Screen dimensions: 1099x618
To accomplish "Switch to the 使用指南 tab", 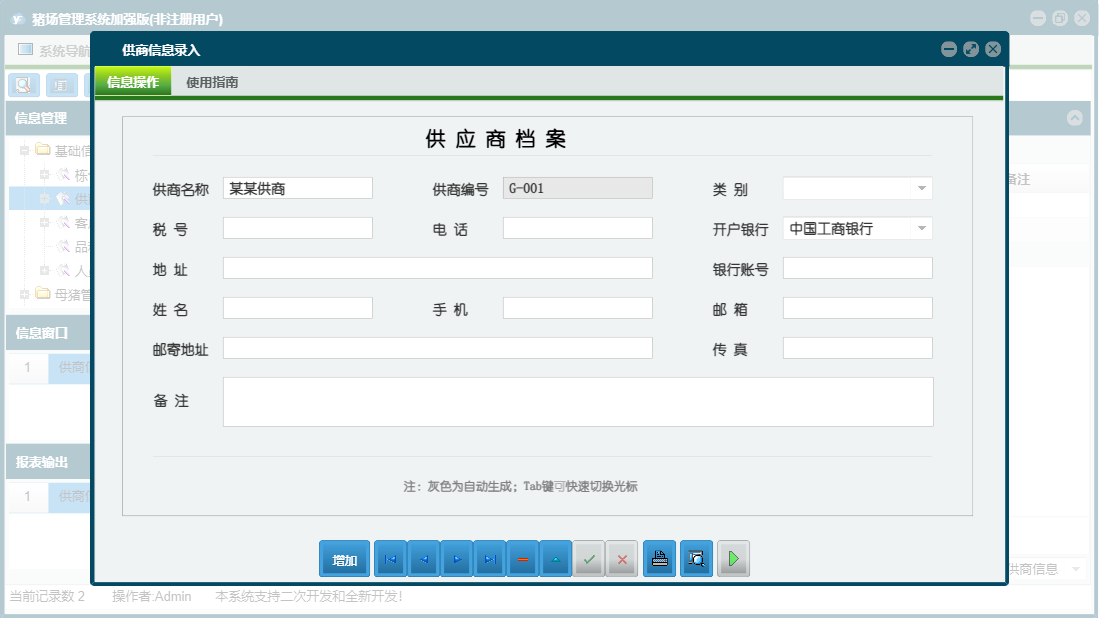I will pyautogui.click(x=214, y=82).
